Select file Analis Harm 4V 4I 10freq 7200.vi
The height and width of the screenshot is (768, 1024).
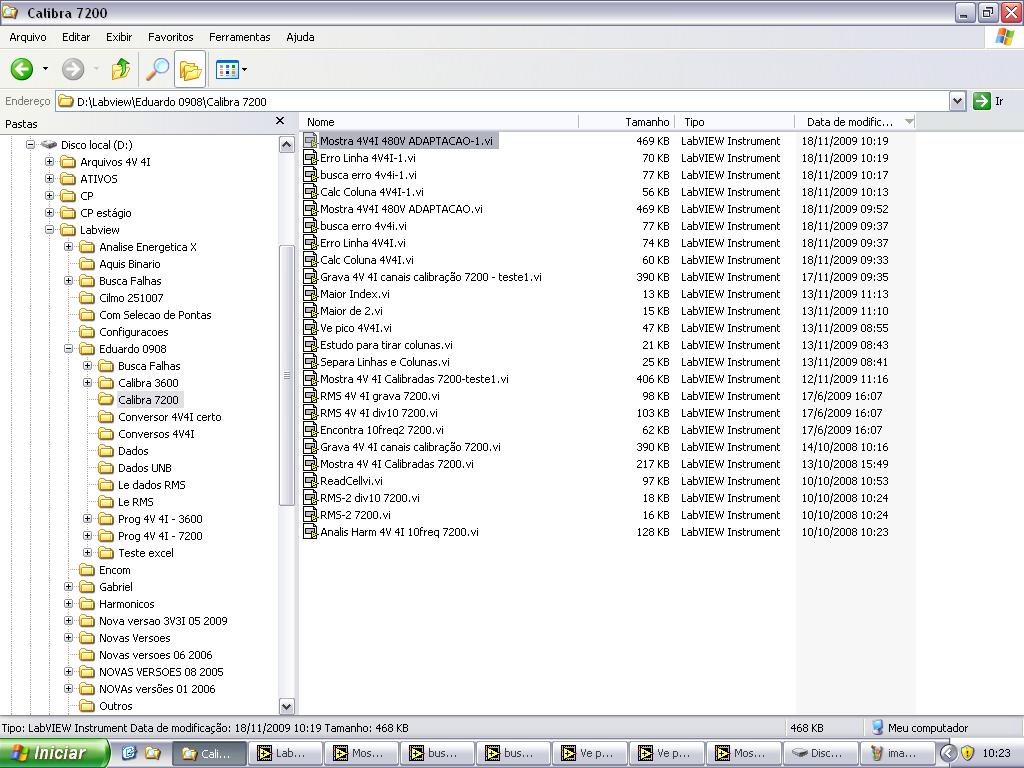tap(399, 532)
